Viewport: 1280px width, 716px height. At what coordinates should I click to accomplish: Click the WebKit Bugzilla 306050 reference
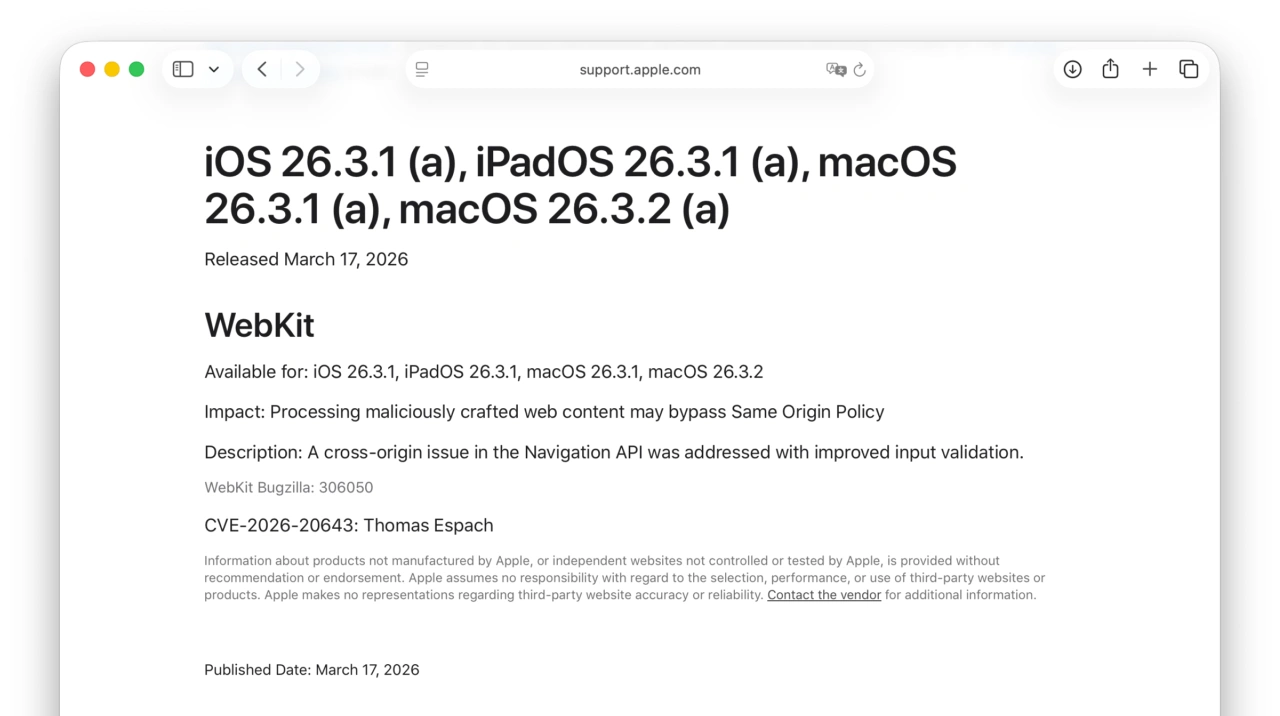click(288, 487)
